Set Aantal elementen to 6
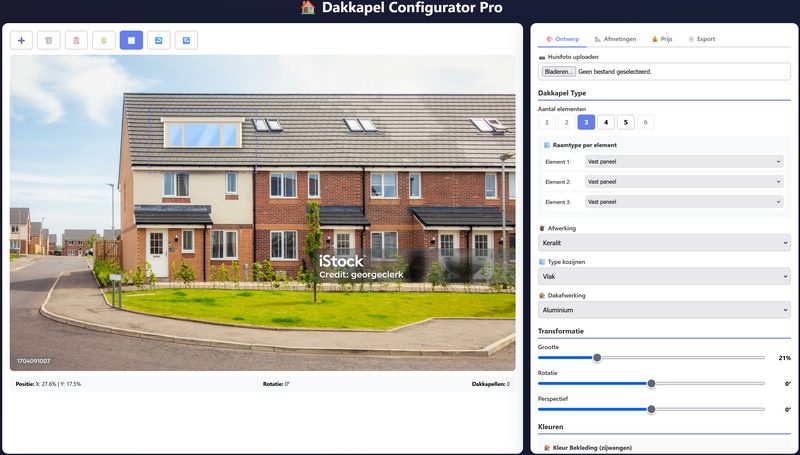This screenshot has height=455, width=800. (x=645, y=122)
